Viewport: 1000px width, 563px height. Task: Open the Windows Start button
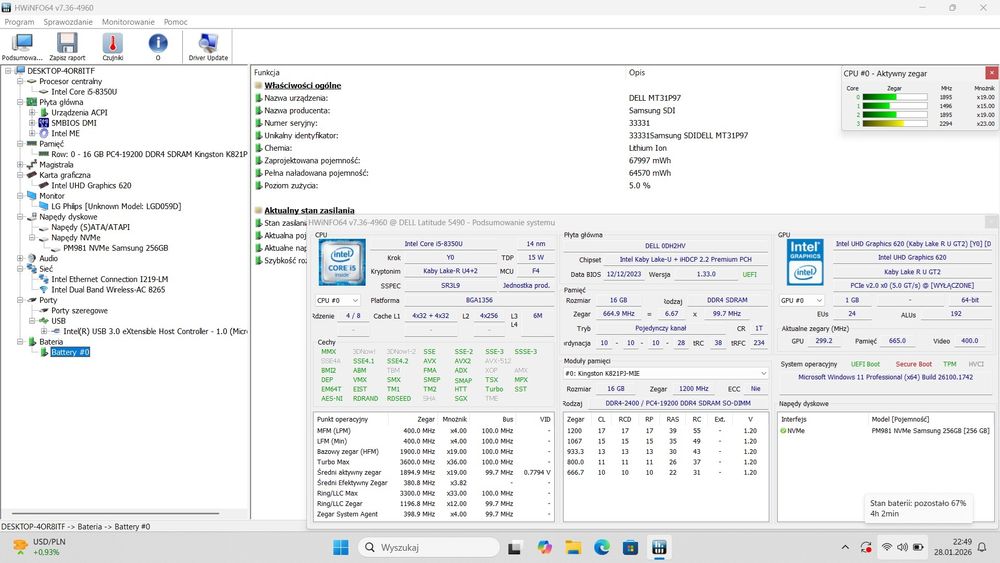341,547
